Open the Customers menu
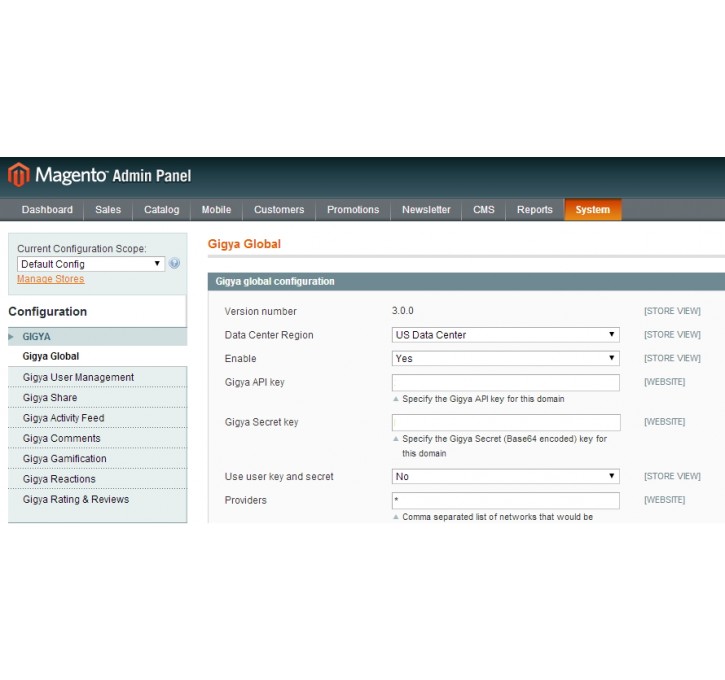This screenshot has width=725, height=680. (279, 210)
